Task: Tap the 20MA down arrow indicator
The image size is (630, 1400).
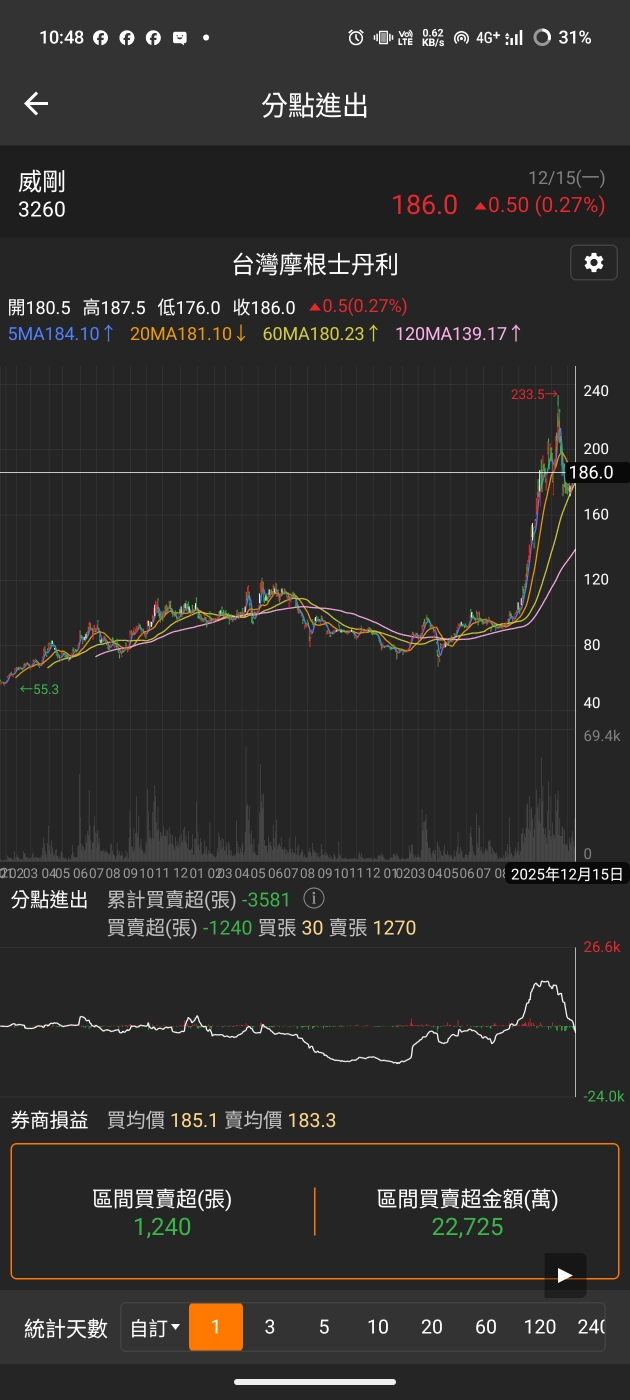Action: (x=240, y=334)
